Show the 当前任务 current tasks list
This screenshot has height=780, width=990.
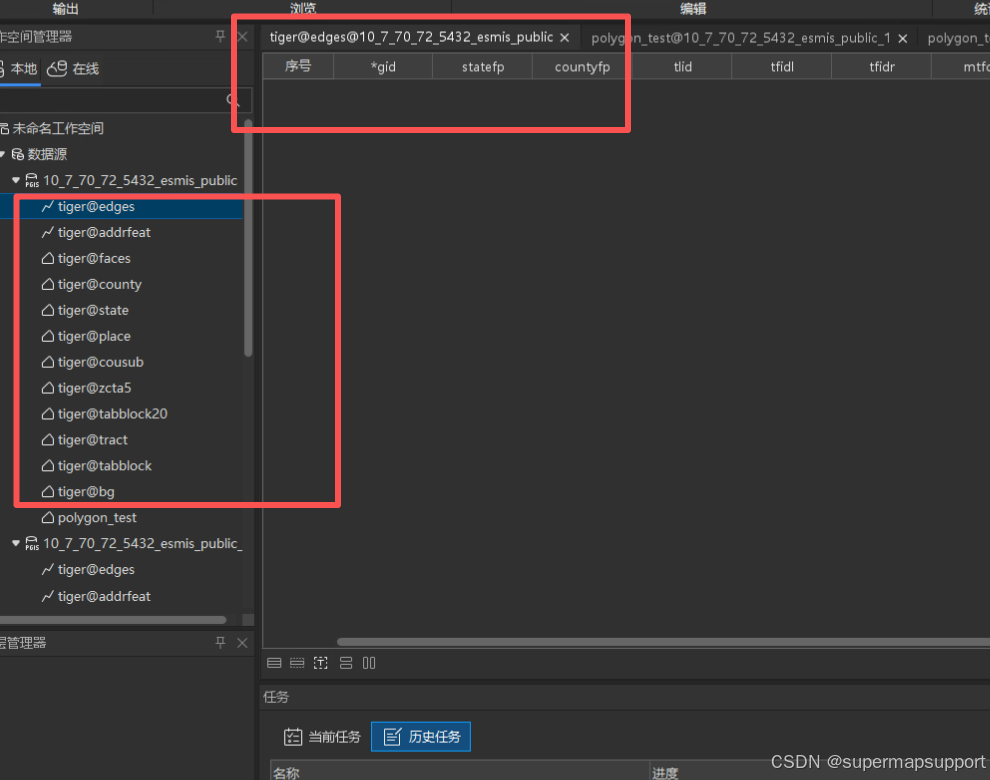322,736
